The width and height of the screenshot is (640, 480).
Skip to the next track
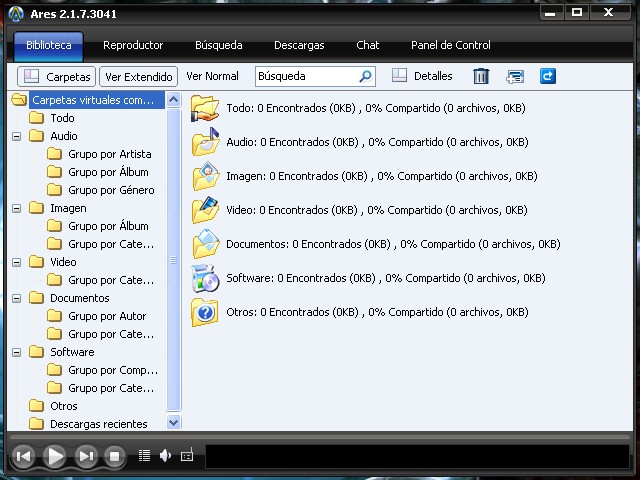pos(86,456)
